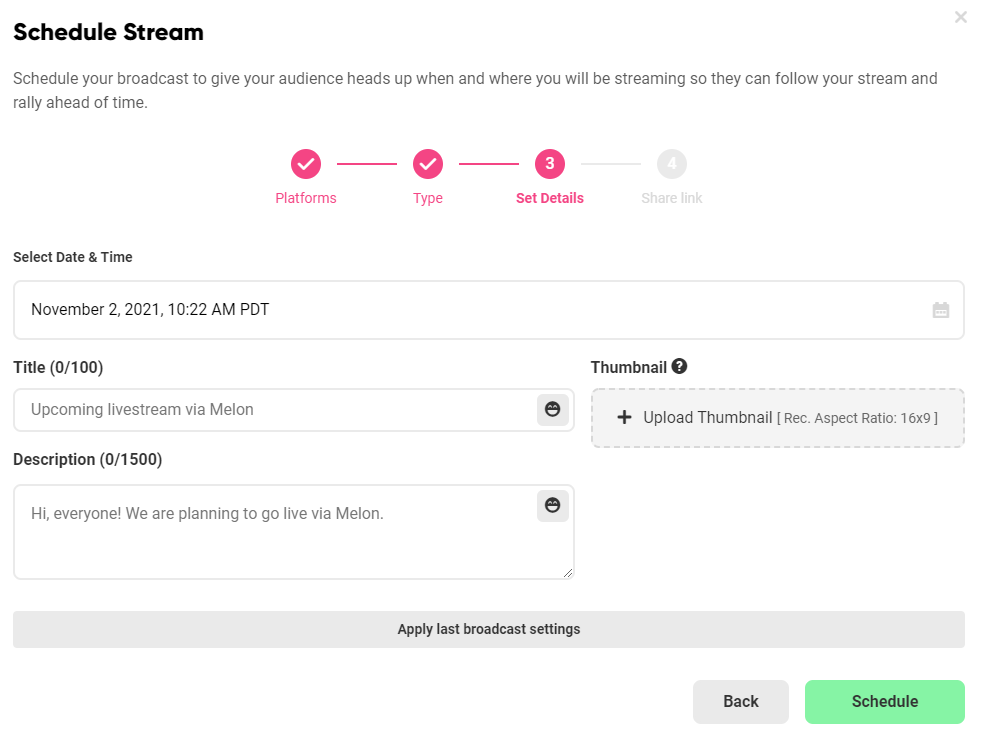Close the Schedule Stream dialog
Screen dimensions: 986x736
point(961,17)
